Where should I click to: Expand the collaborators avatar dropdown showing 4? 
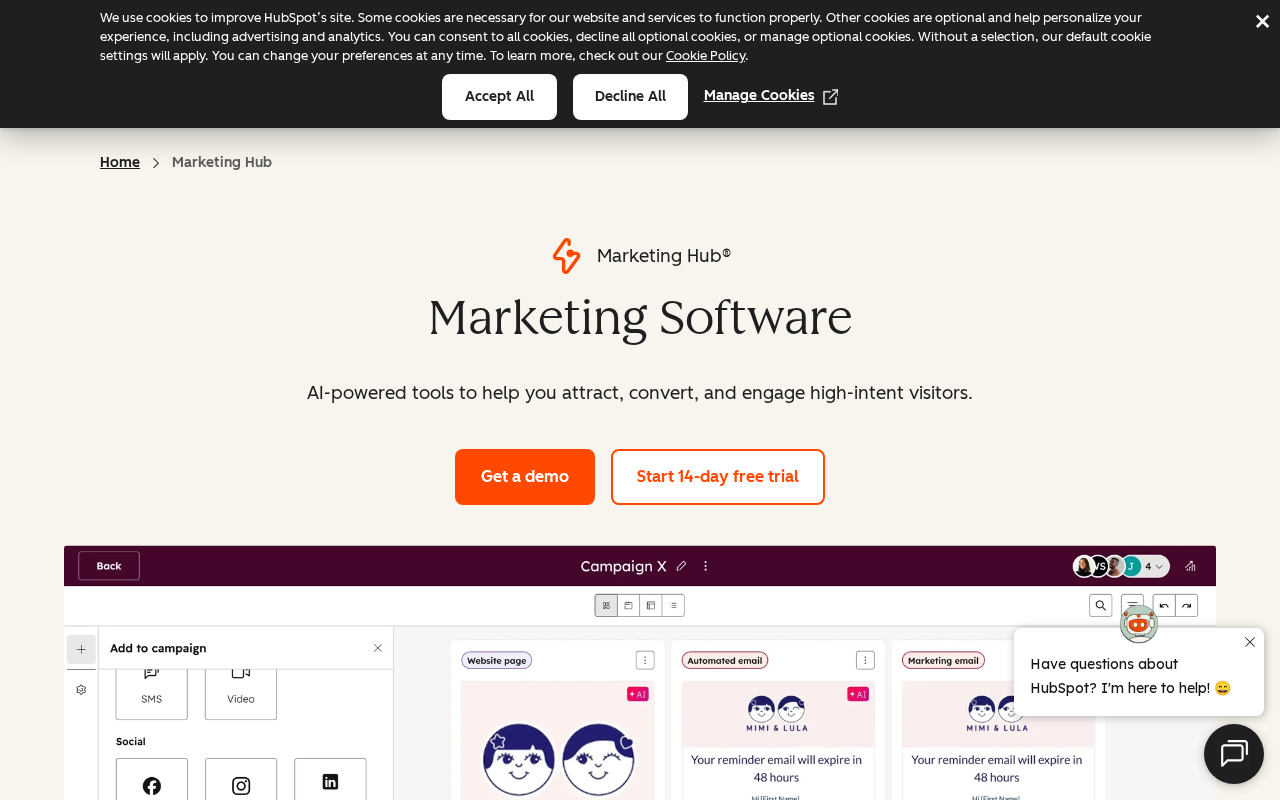tap(1121, 566)
